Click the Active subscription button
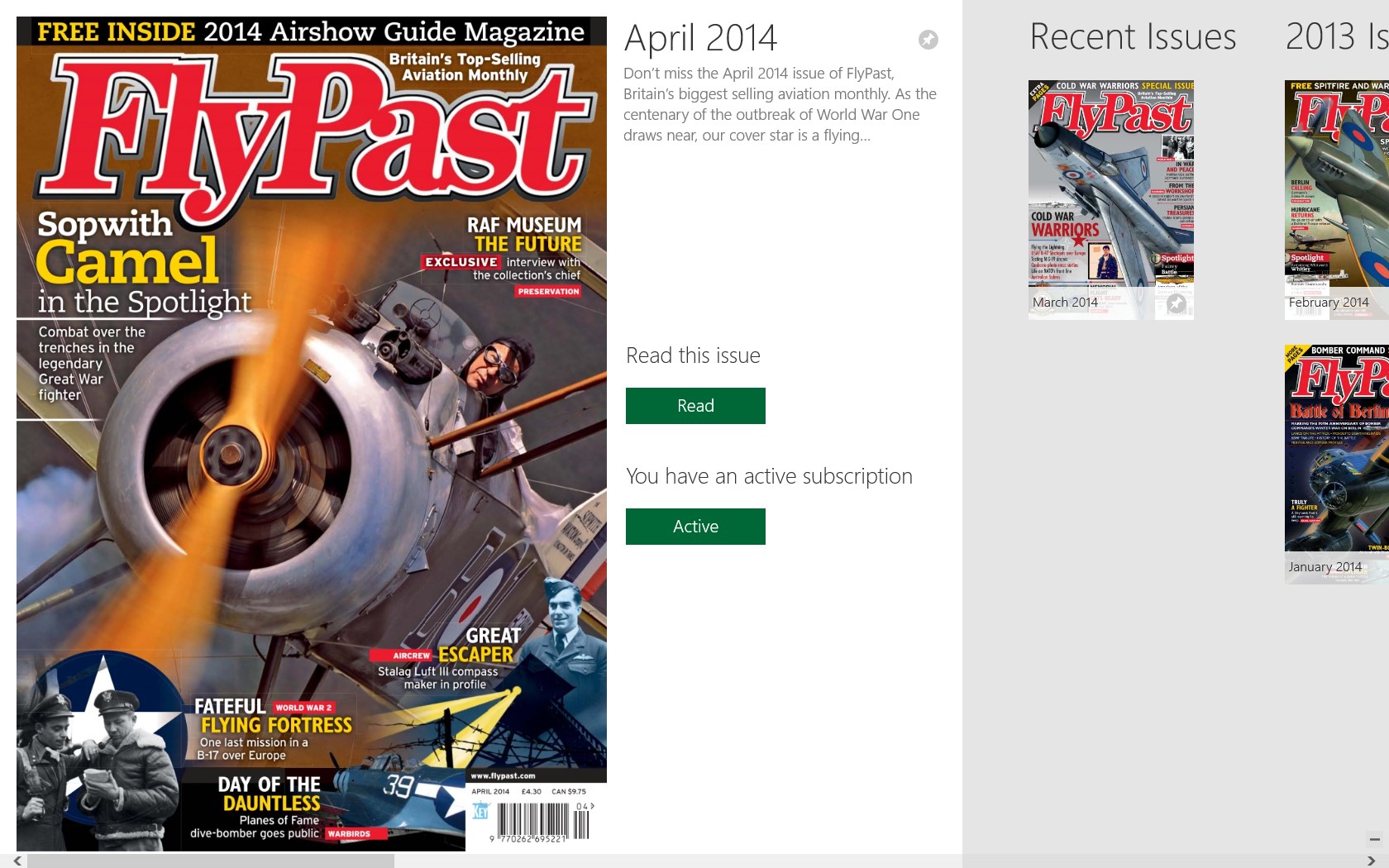1389x868 pixels. (695, 527)
